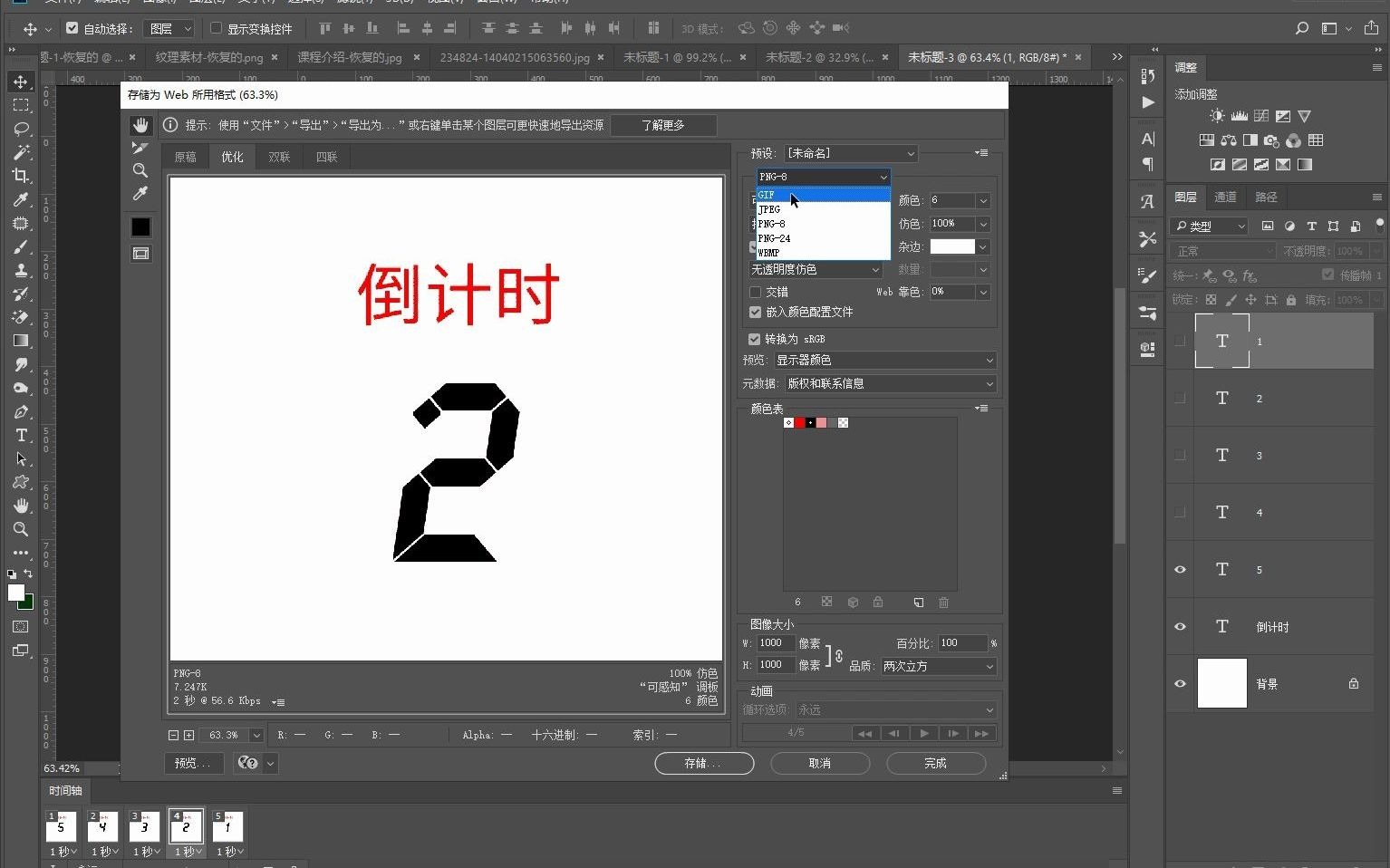Toggle slices visibility button in dialog
The width and height of the screenshot is (1390, 868).
pyautogui.click(x=140, y=254)
